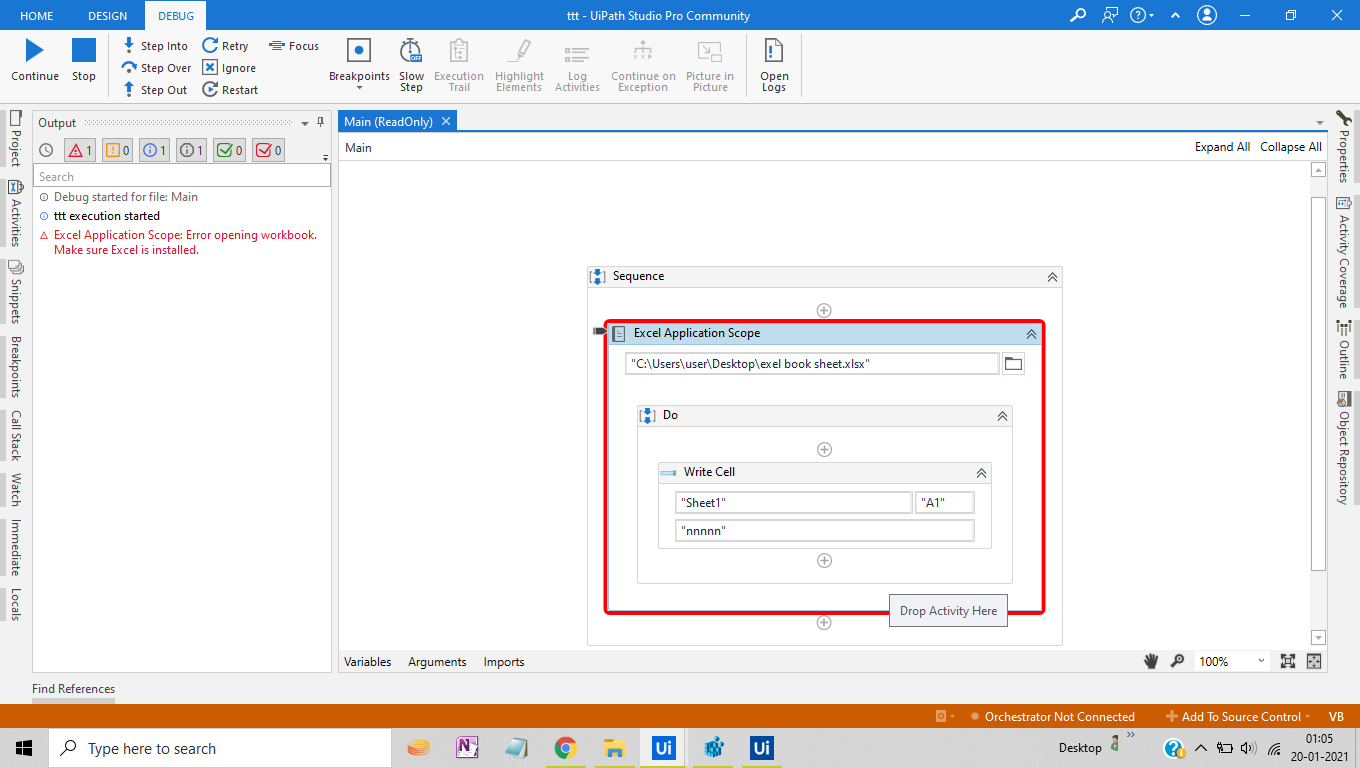Screen dimensions: 1360x768
Task: Ignore the current exception
Action: coord(229,68)
